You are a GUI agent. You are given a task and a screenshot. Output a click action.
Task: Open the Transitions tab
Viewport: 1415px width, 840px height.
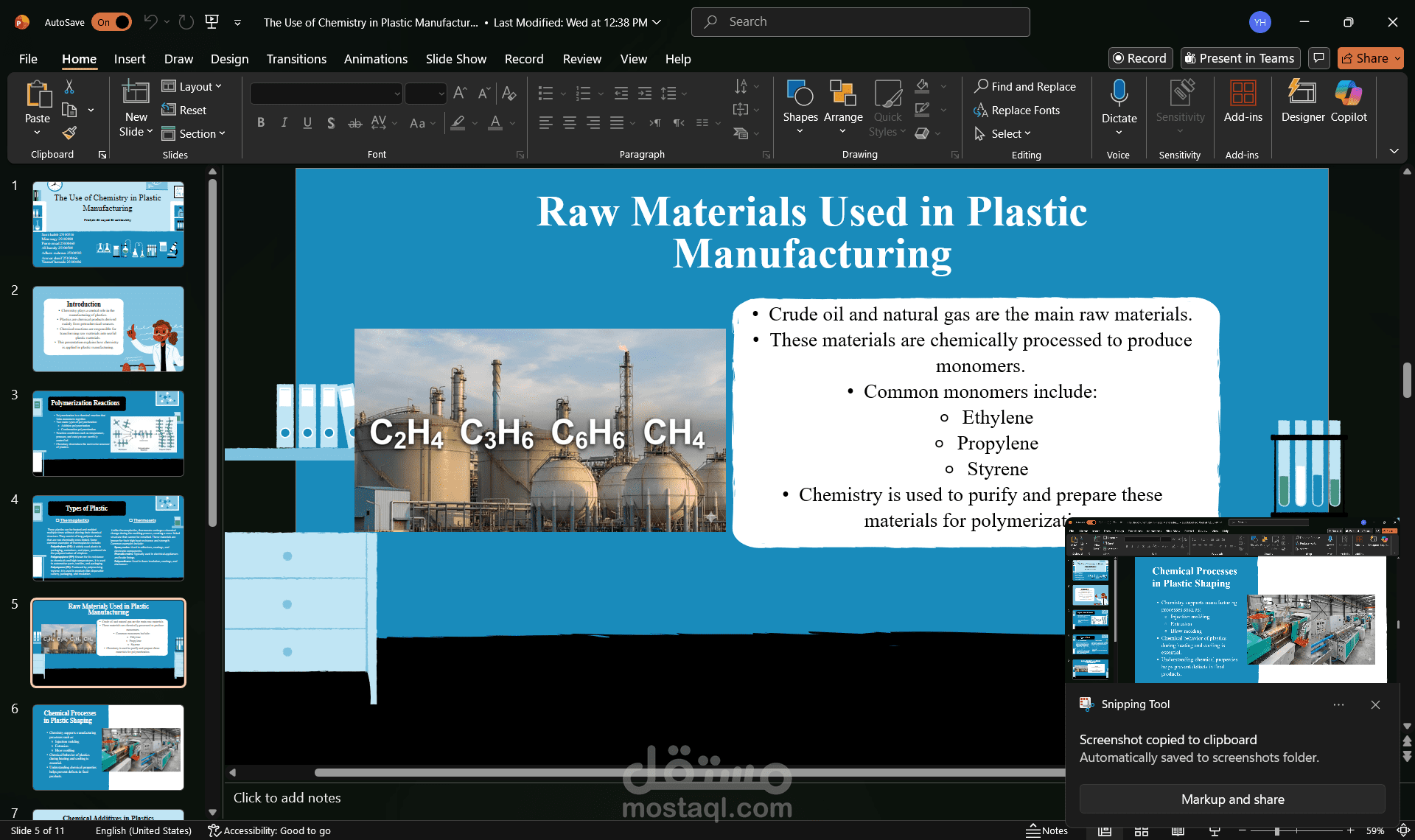click(x=296, y=59)
